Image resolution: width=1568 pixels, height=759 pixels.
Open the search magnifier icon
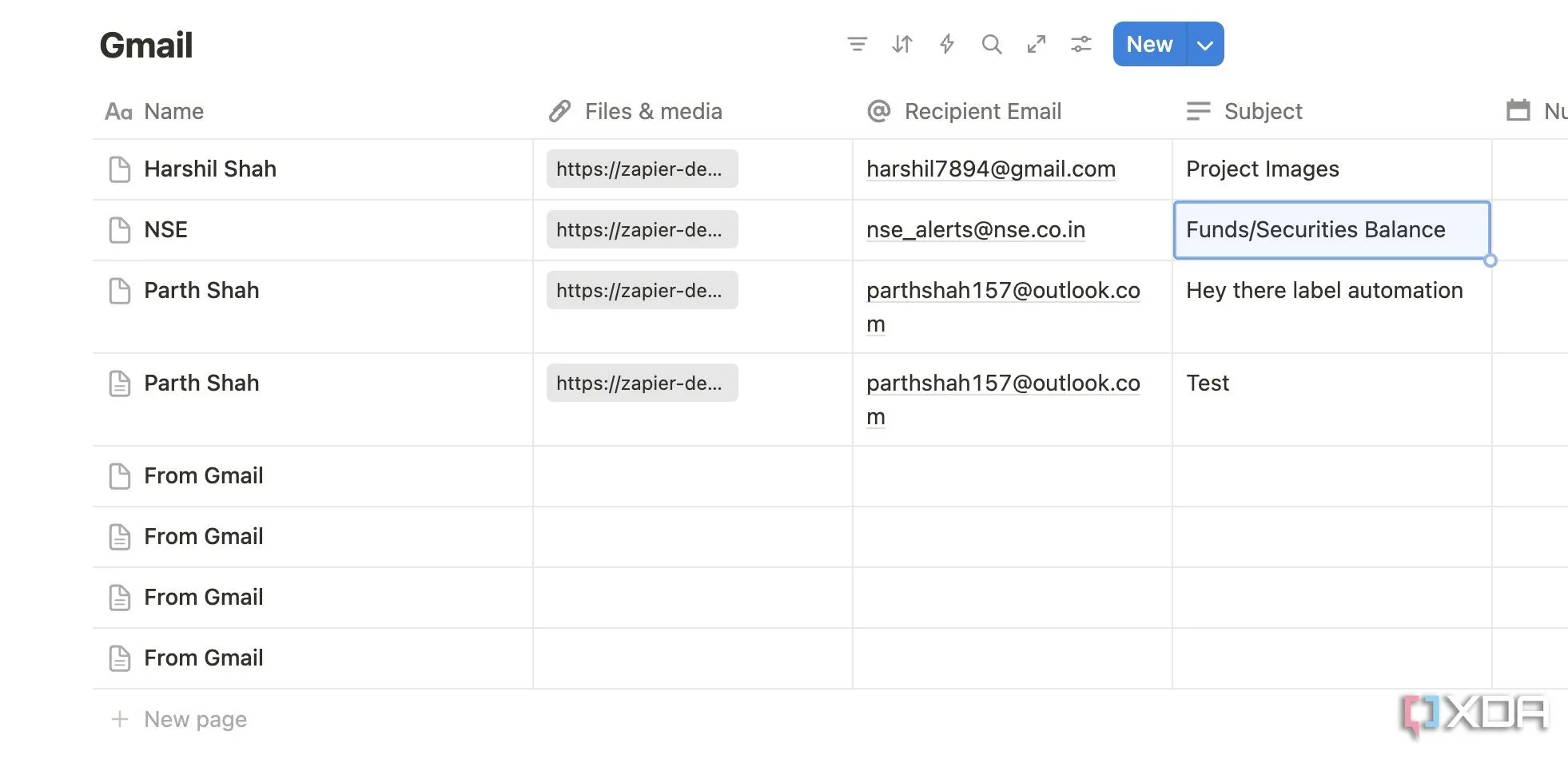click(x=991, y=44)
